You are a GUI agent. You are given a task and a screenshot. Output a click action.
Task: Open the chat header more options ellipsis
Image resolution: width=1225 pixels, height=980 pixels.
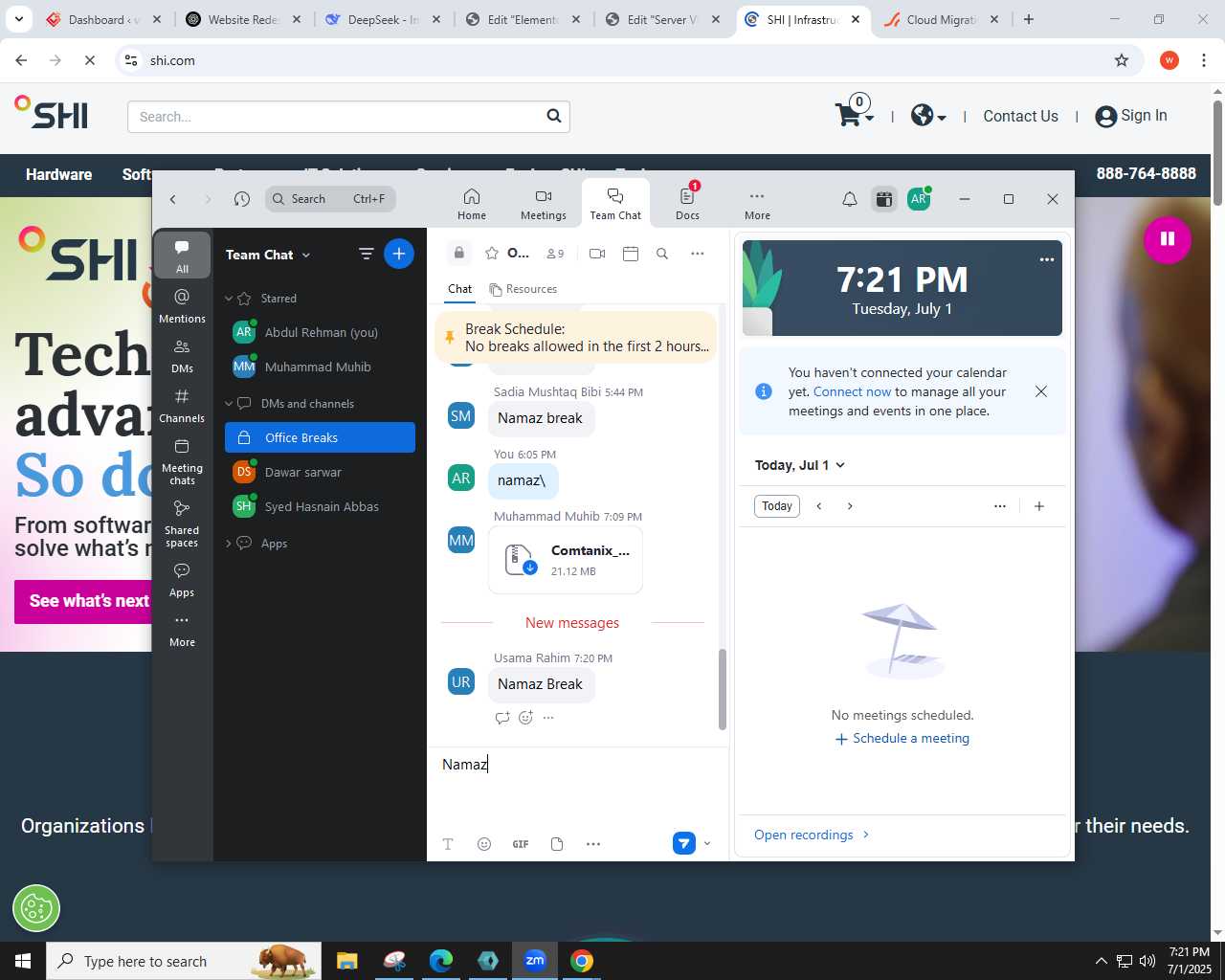pyautogui.click(x=698, y=254)
